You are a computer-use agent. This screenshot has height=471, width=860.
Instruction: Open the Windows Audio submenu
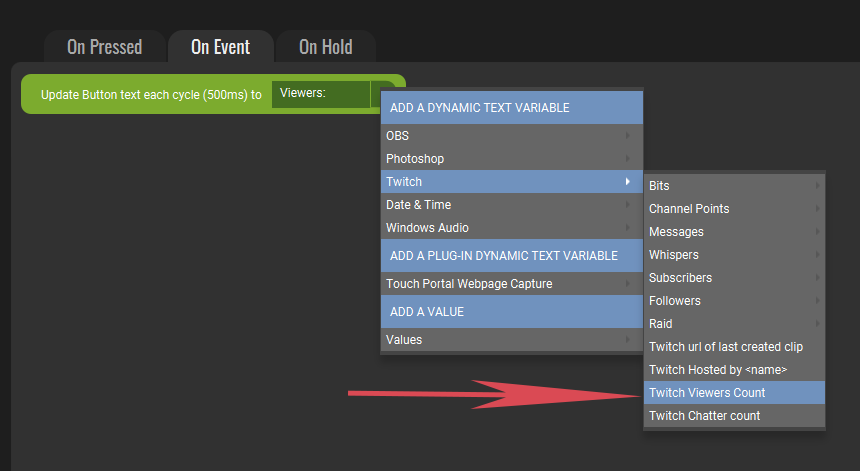pos(512,228)
